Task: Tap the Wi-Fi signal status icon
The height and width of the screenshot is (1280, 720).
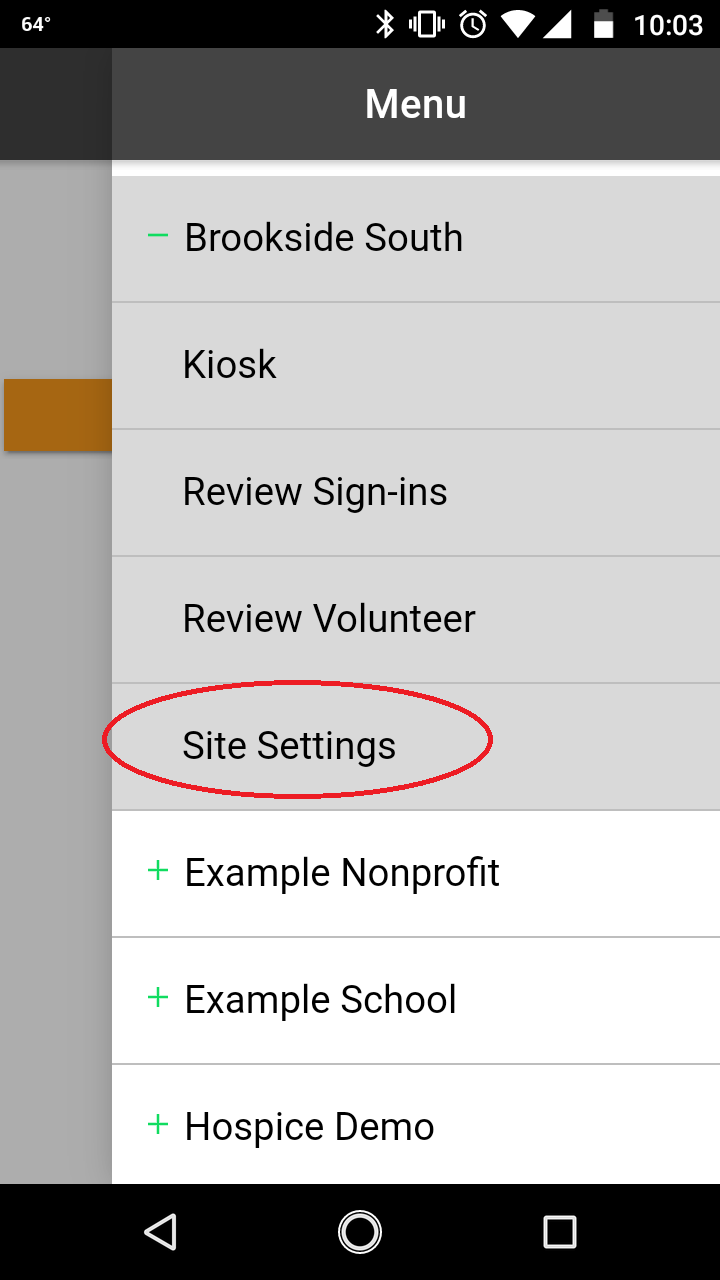Action: 518,24
